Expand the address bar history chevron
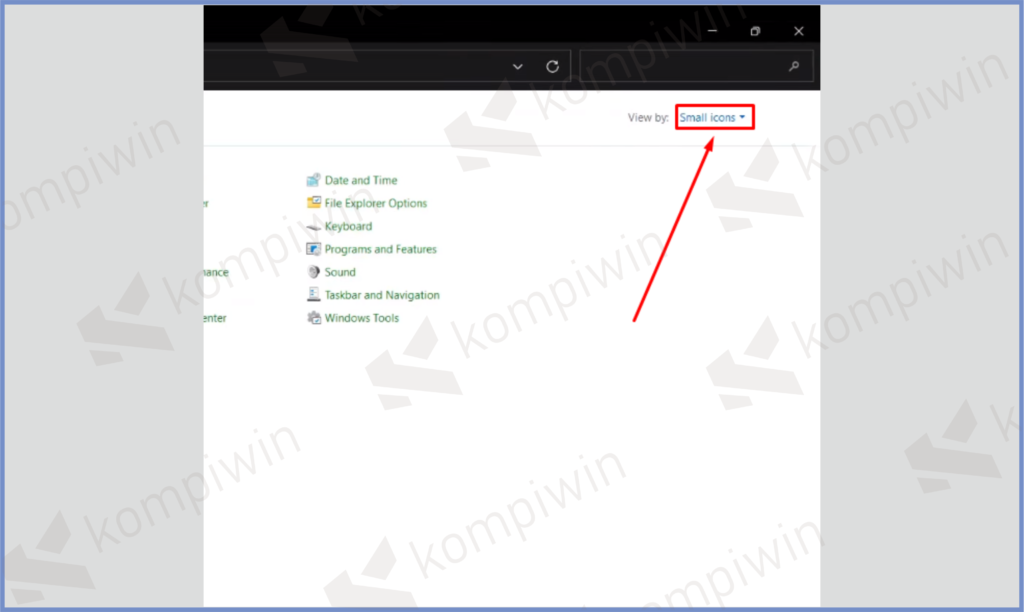1024x612 pixels. 517,65
